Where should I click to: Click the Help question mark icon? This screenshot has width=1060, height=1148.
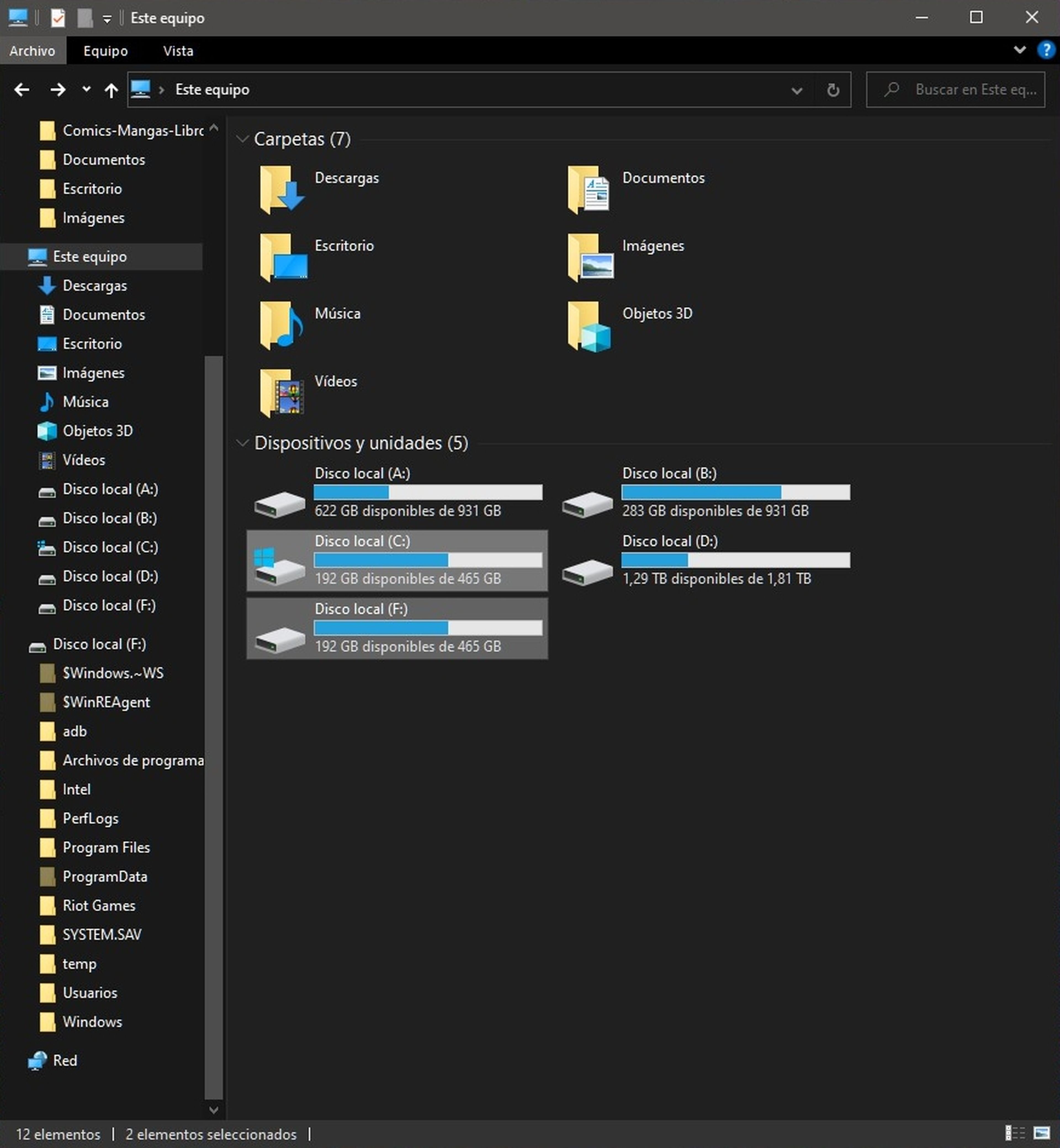pyautogui.click(x=1046, y=50)
